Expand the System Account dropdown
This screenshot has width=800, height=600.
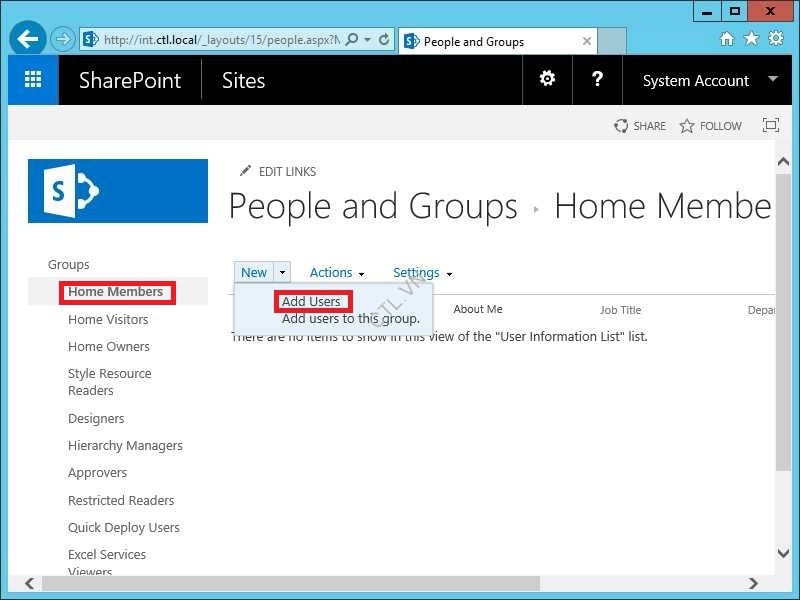click(x=772, y=80)
